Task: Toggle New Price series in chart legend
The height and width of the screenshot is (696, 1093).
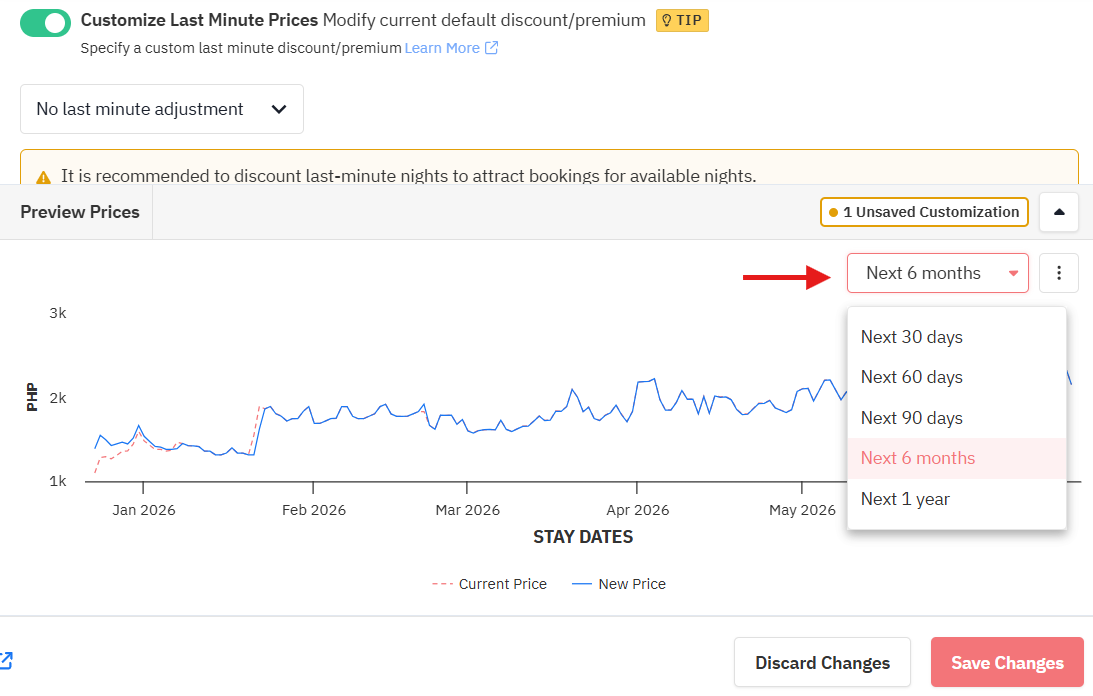Action: click(x=619, y=584)
